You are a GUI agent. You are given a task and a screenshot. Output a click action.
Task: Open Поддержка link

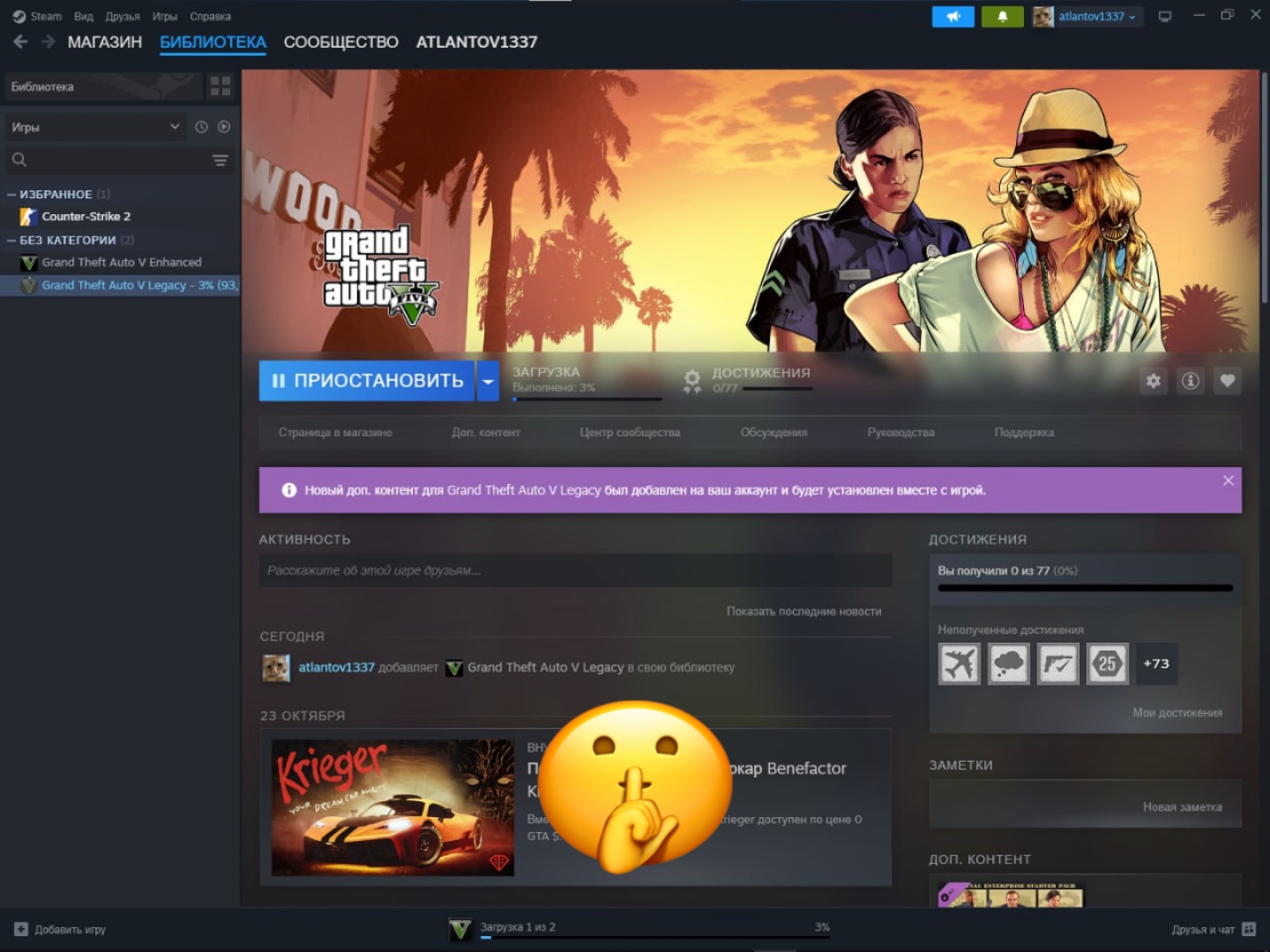[x=1024, y=432]
